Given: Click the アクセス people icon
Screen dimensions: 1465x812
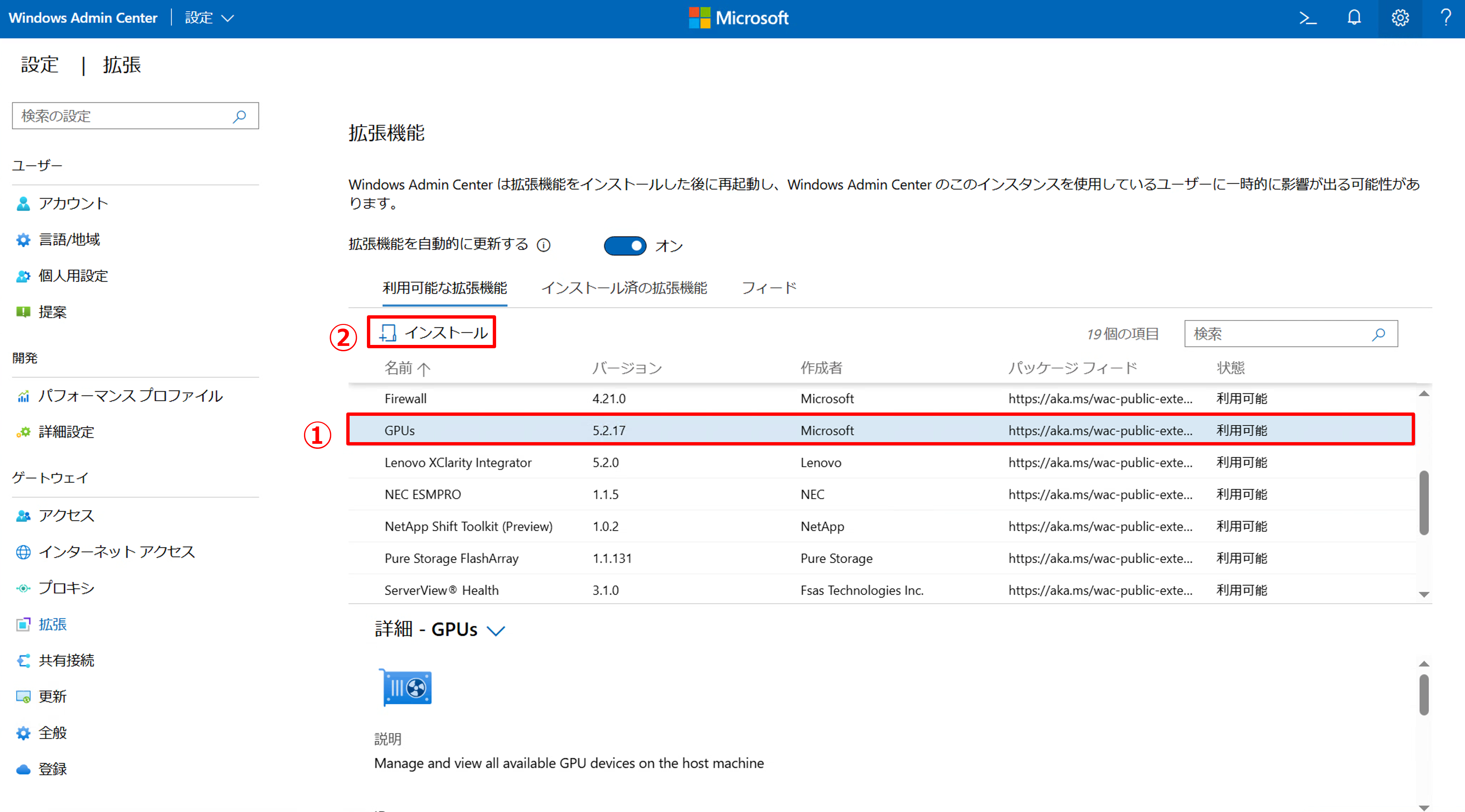Looking at the screenshot, I should pos(23,516).
